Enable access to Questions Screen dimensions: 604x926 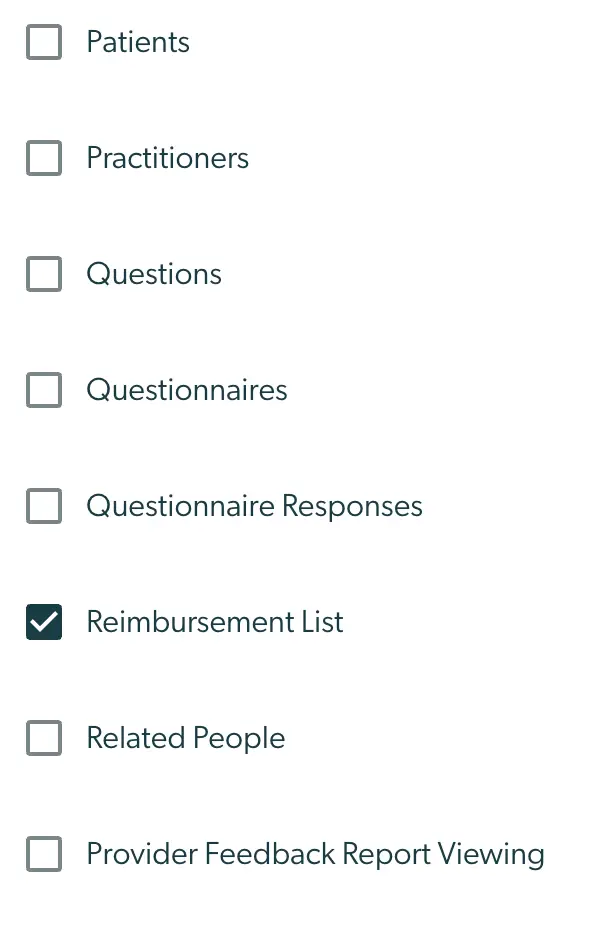coord(44,274)
